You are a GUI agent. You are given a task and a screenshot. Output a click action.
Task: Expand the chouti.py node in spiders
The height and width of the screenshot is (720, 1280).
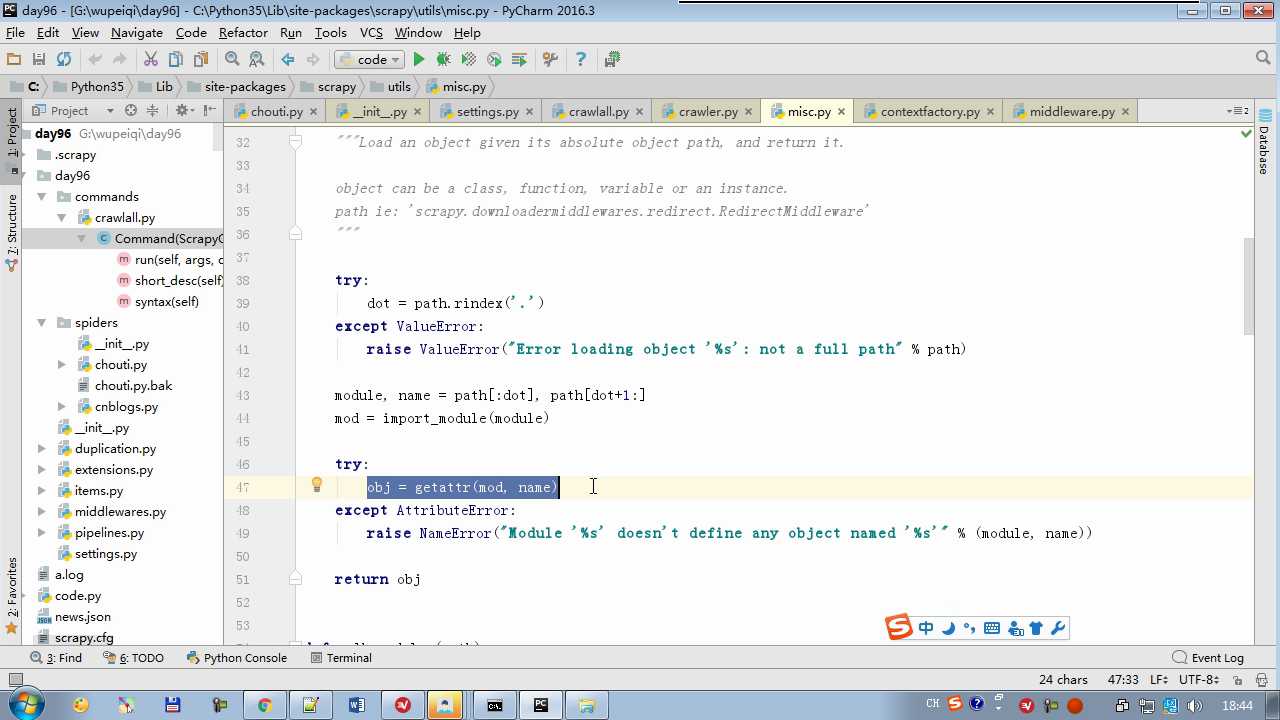(62, 365)
